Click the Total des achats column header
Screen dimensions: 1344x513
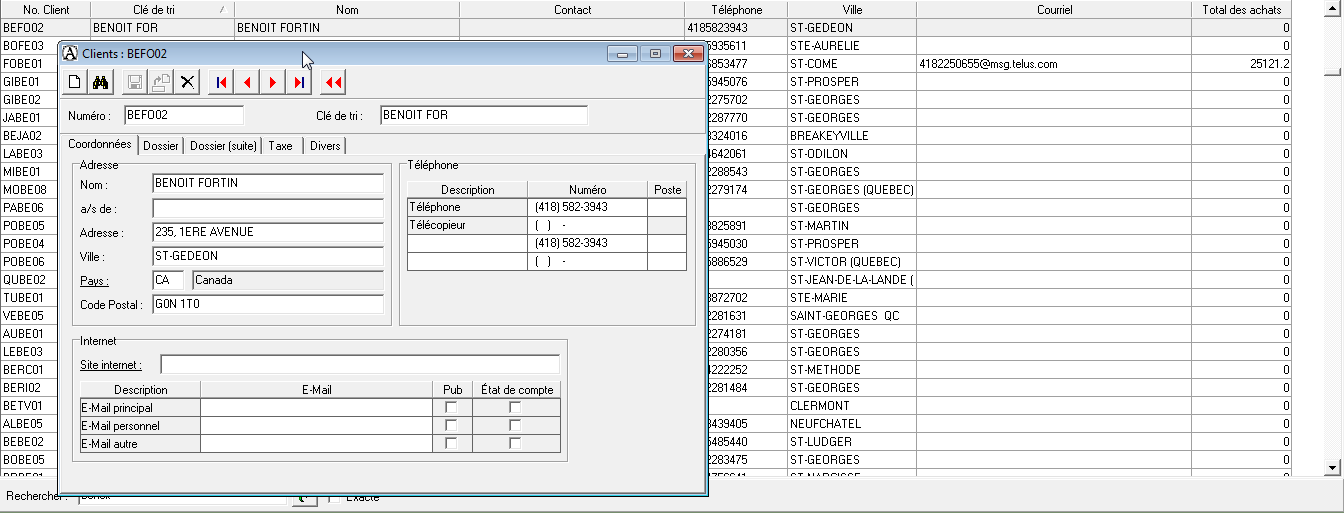pyautogui.click(x=1242, y=9)
